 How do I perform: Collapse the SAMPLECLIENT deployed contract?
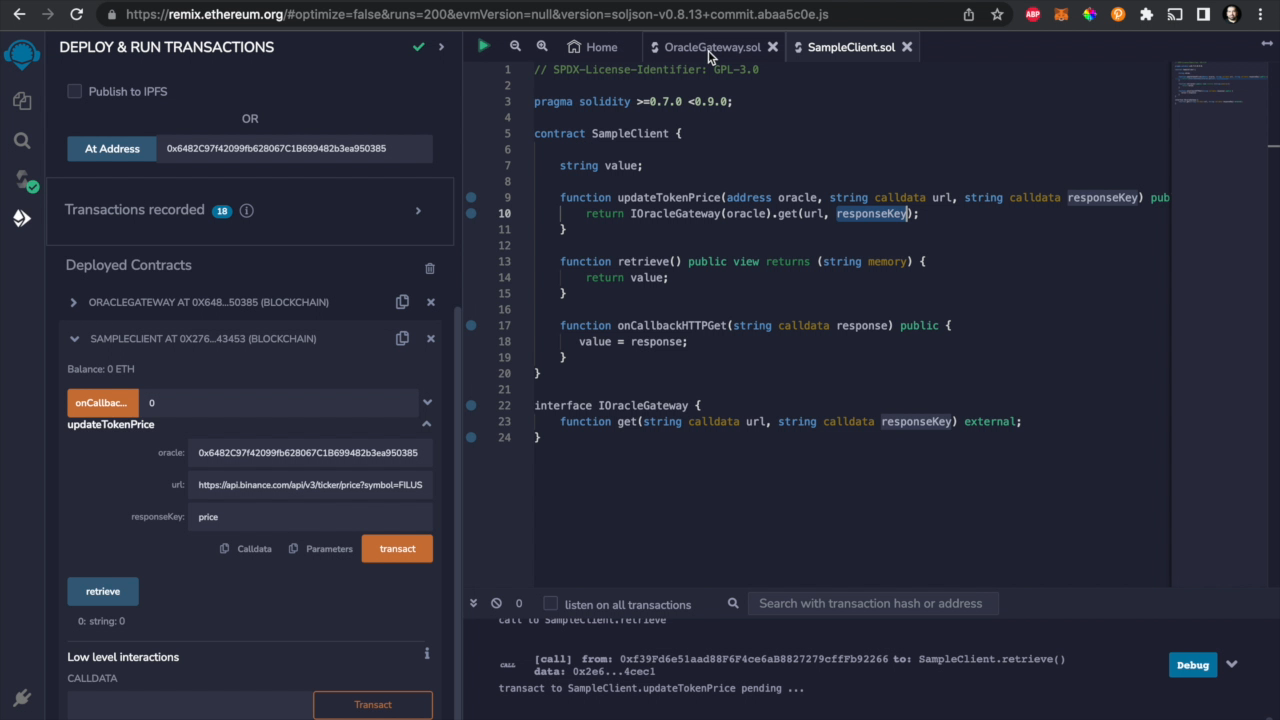(x=74, y=339)
